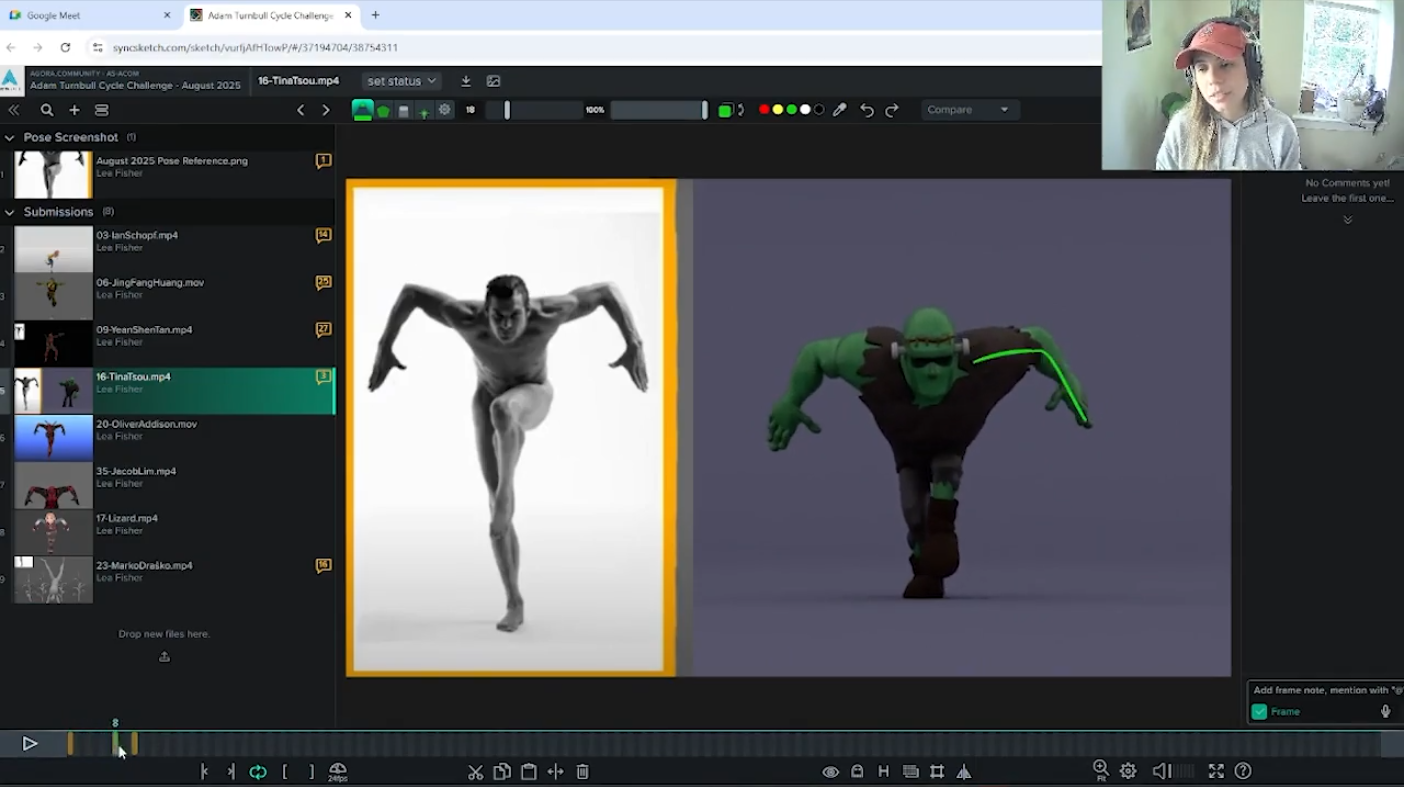Upload files with the drop zone icon
This screenshot has width=1404, height=787.
pos(164,657)
